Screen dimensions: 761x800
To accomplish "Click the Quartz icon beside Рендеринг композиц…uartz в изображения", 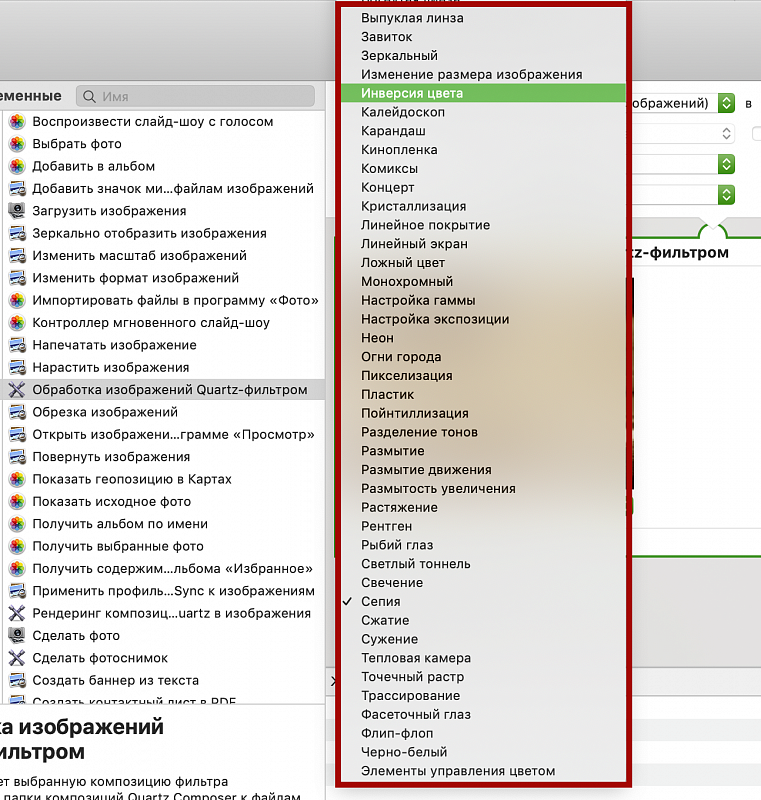I will pyautogui.click(x=17, y=613).
